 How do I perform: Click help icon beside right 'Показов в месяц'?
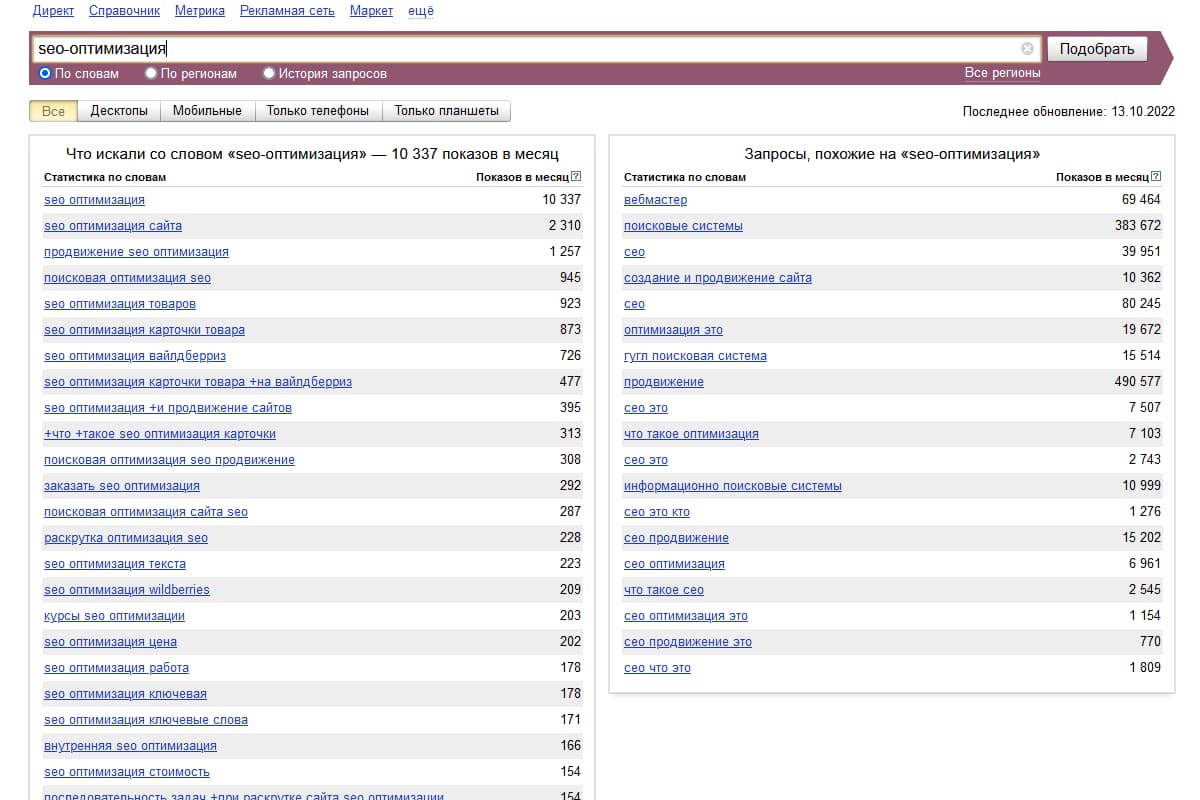[x=1156, y=177]
